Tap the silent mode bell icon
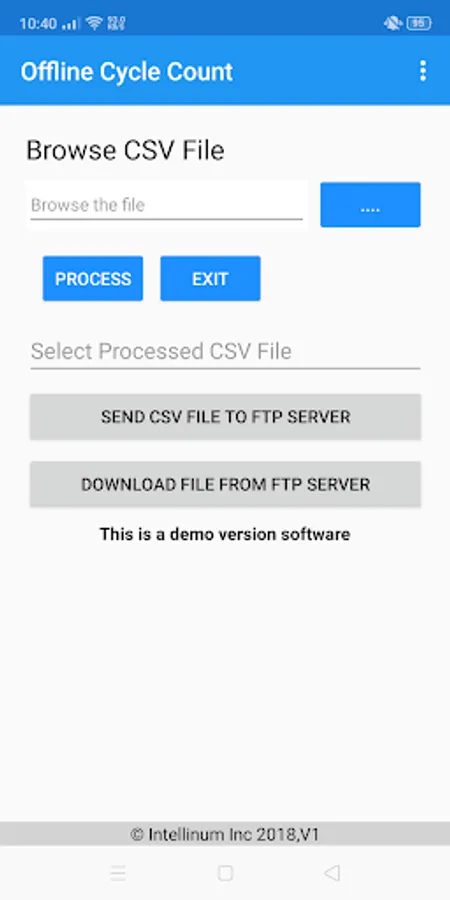450x900 pixels. tap(393, 24)
